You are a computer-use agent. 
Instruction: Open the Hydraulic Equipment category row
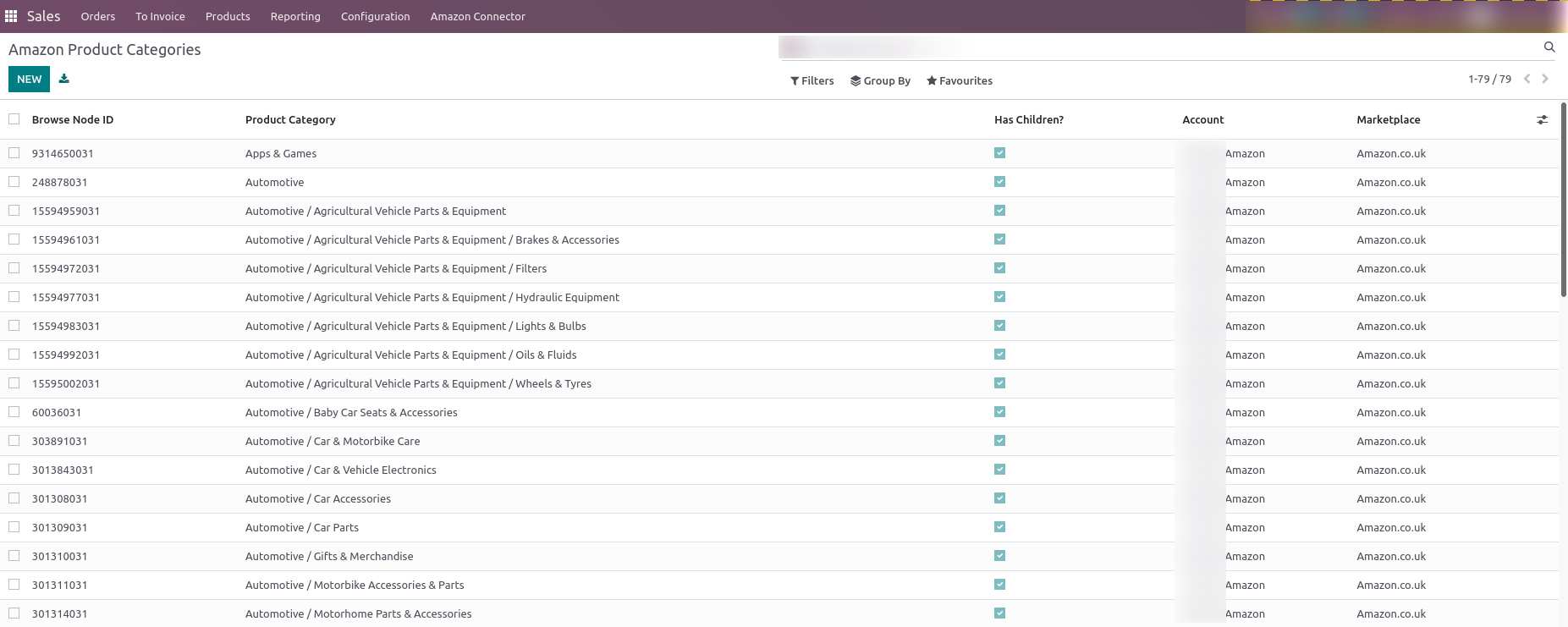click(432, 298)
